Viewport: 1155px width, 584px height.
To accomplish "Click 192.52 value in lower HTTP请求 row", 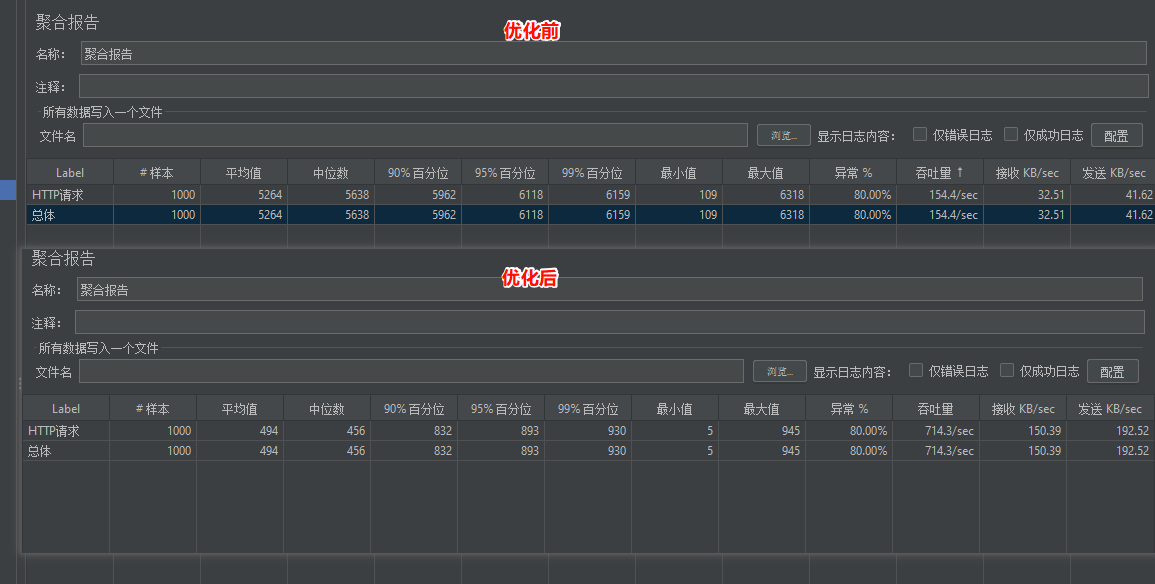I will tap(1132, 430).
